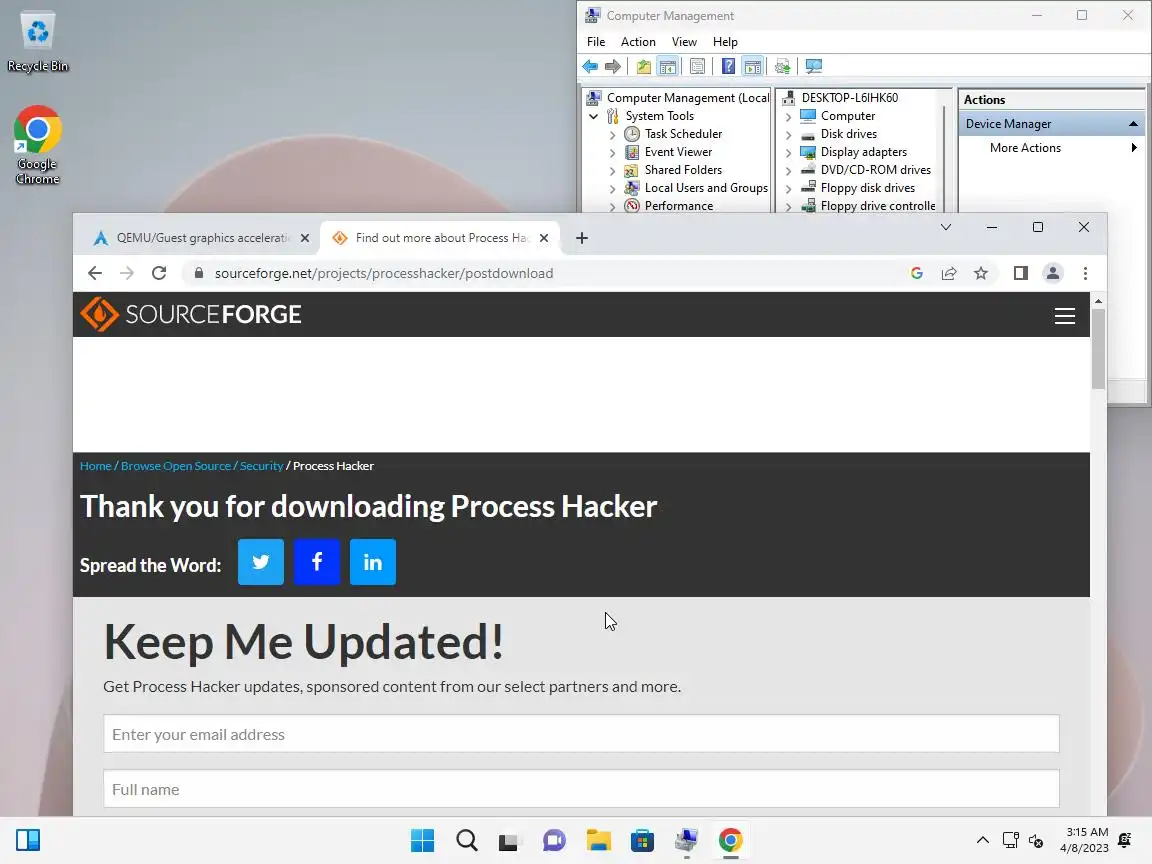Select the Performance tree item
Viewport: 1152px width, 864px height.
(678, 206)
